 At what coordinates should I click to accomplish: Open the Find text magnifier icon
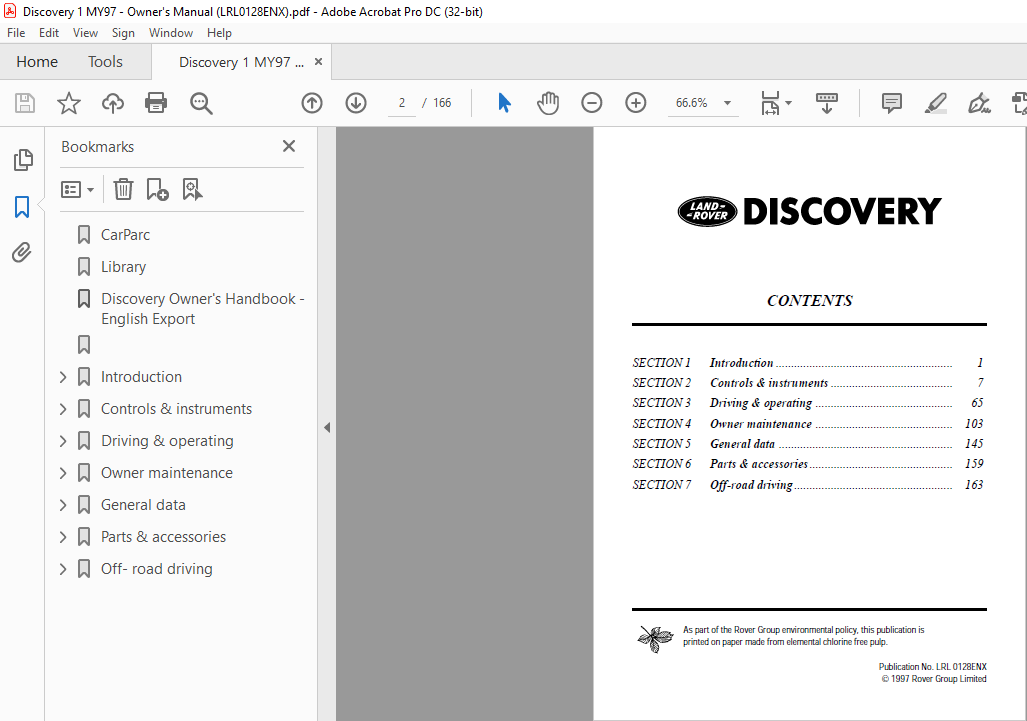tap(201, 103)
